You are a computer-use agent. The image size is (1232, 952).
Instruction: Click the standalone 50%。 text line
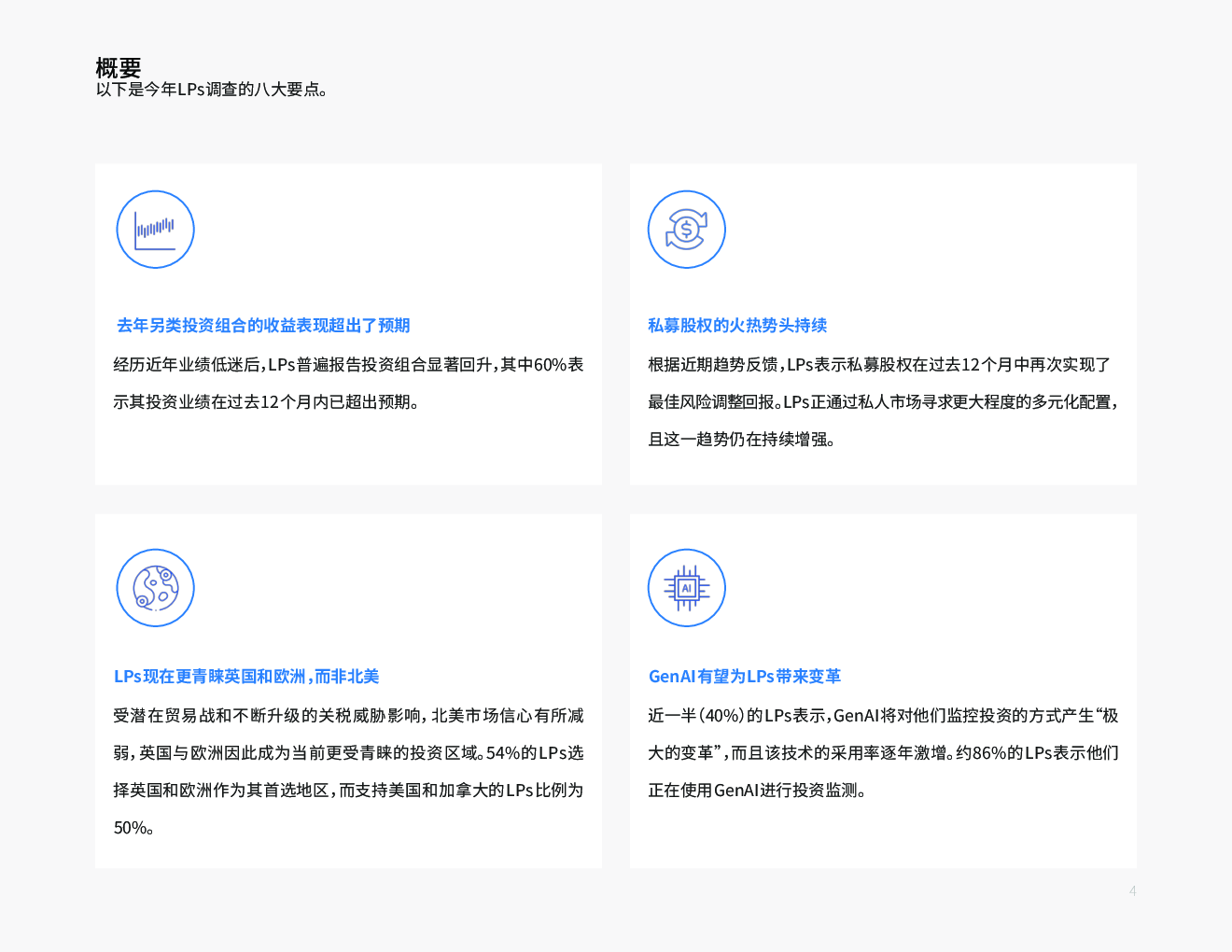click(133, 828)
